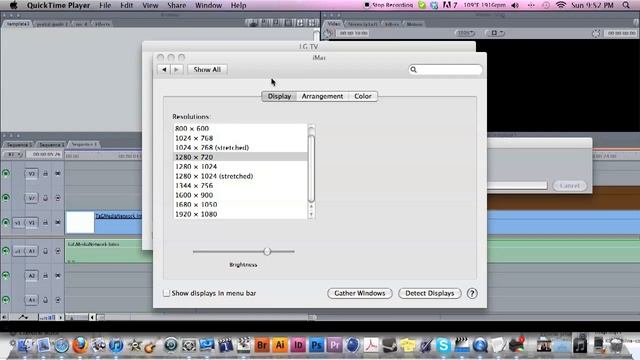Click the Apple menu logo
Image resolution: width=640 pixels, height=360 pixels.
click(13, 5)
